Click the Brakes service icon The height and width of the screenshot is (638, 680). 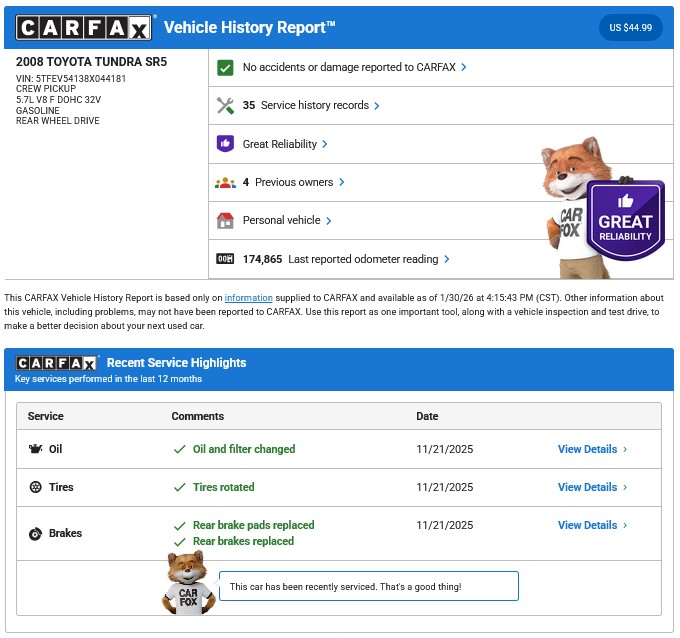[x=36, y=533]
